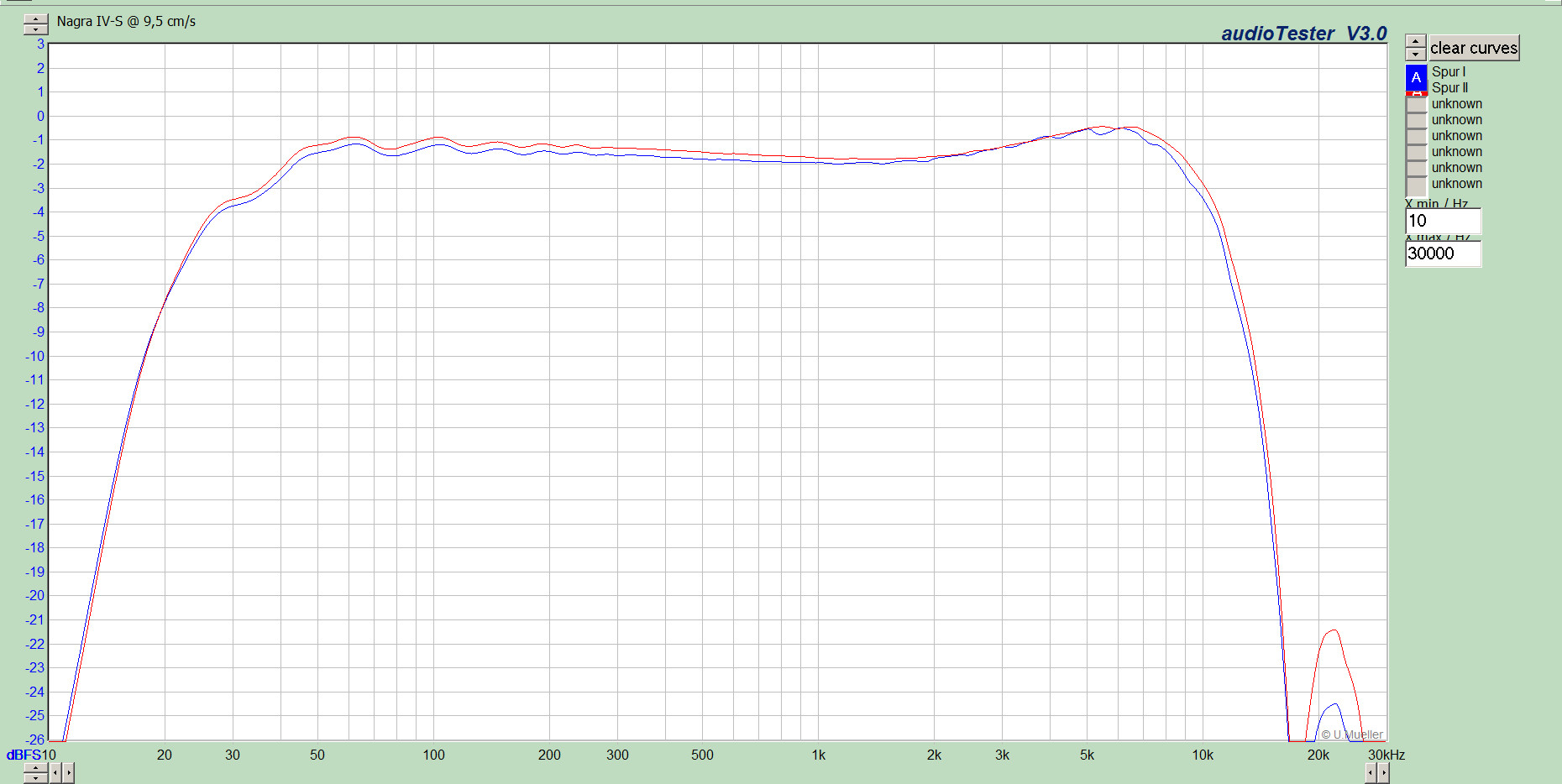
Task: Click the up arrow beside the Nagra IV-S title
Action: click(x=35, y=19)
